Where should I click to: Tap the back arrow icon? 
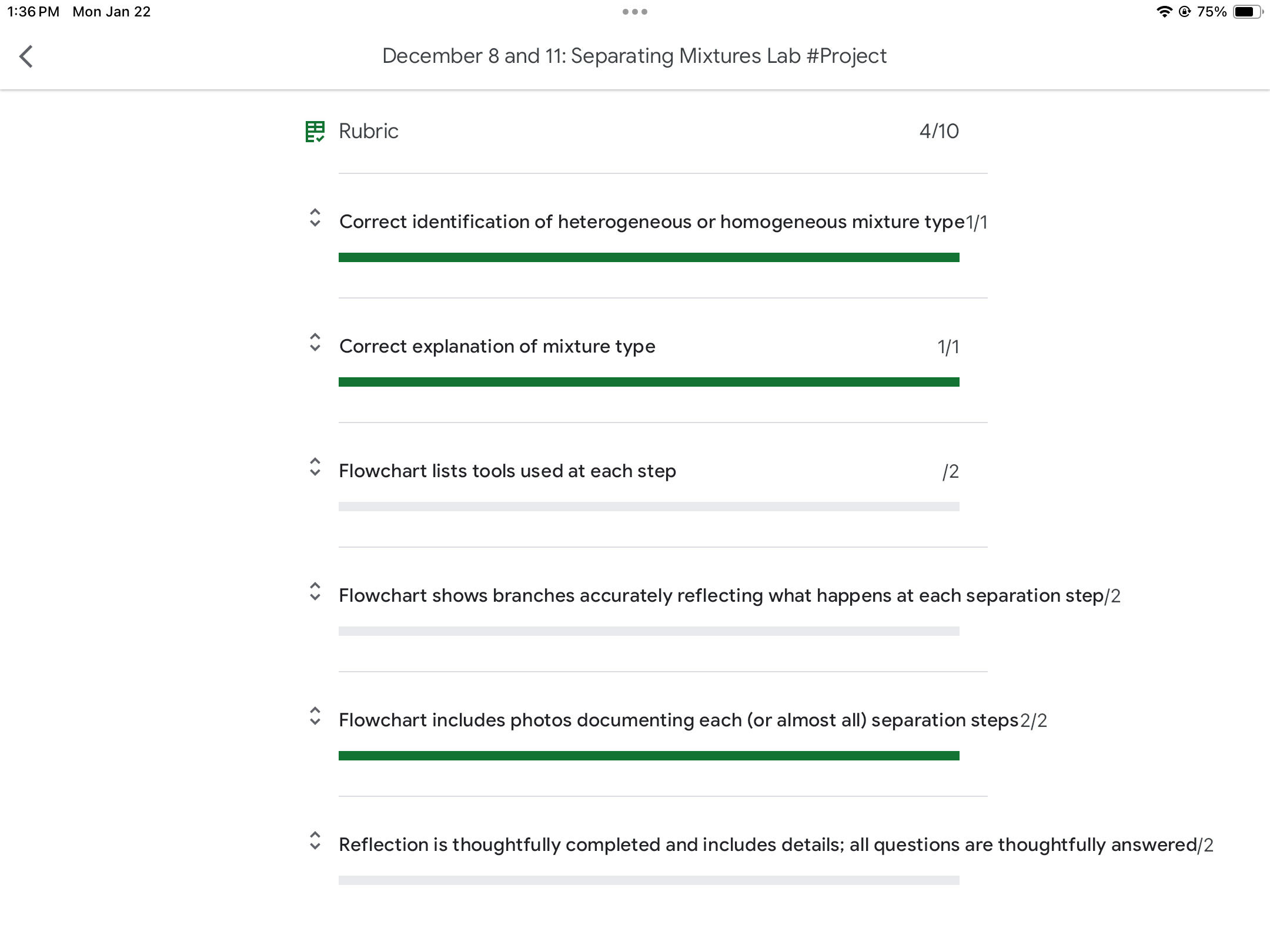pyautogui.click(x=26, y=57)
